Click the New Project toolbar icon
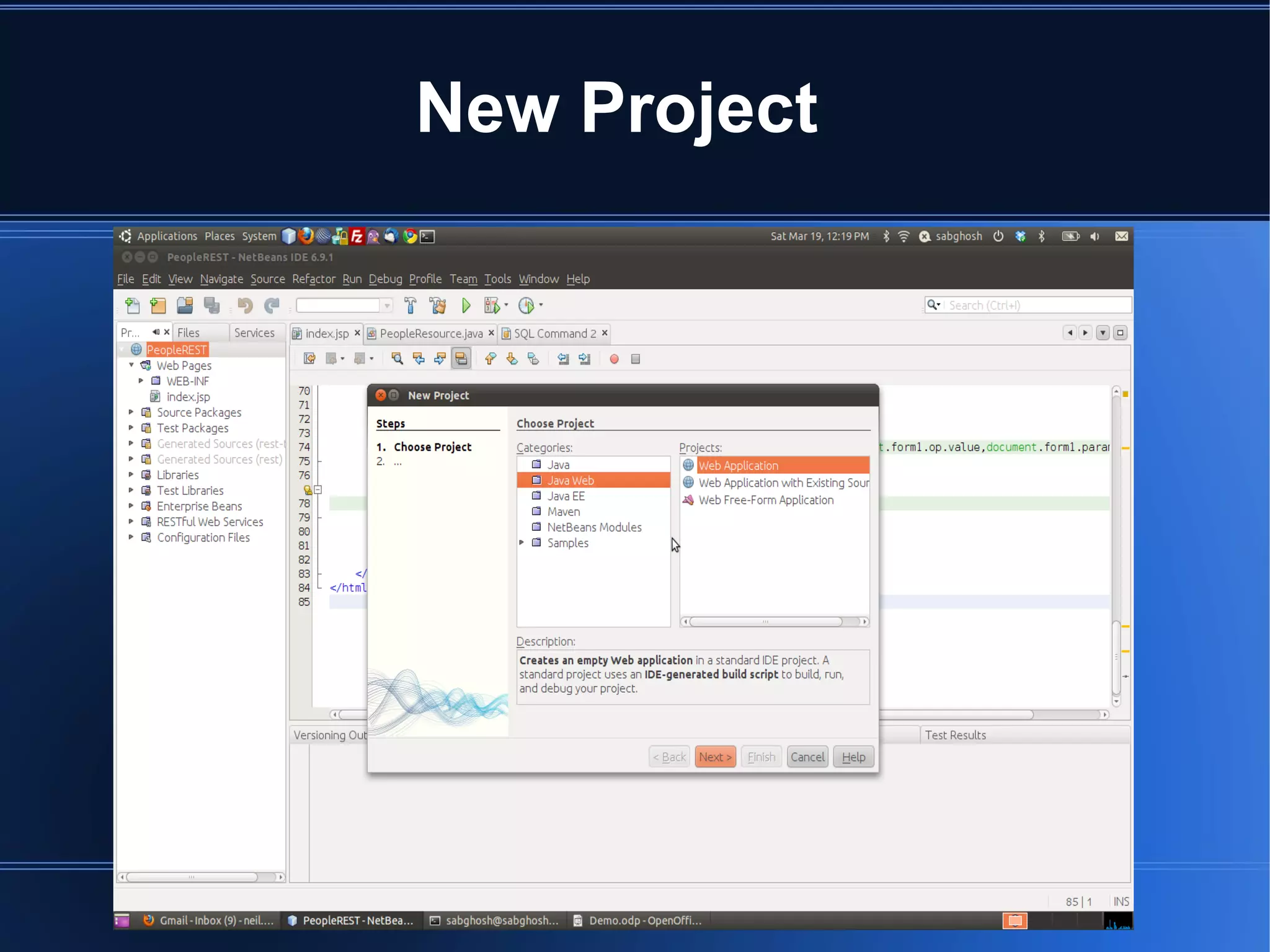Viewport: 1270px width, 952px height. (x=158, y=305)
